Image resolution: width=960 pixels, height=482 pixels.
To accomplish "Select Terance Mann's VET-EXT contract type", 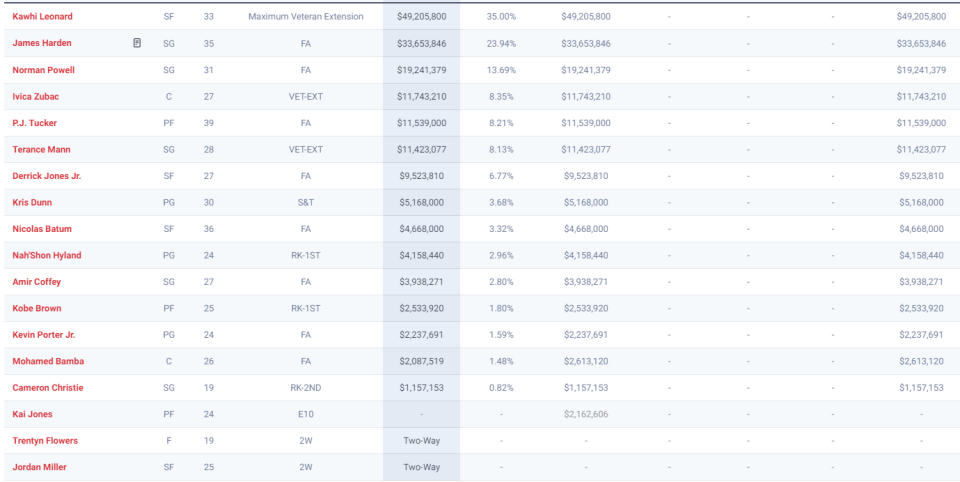I will [x=306, y=149].
